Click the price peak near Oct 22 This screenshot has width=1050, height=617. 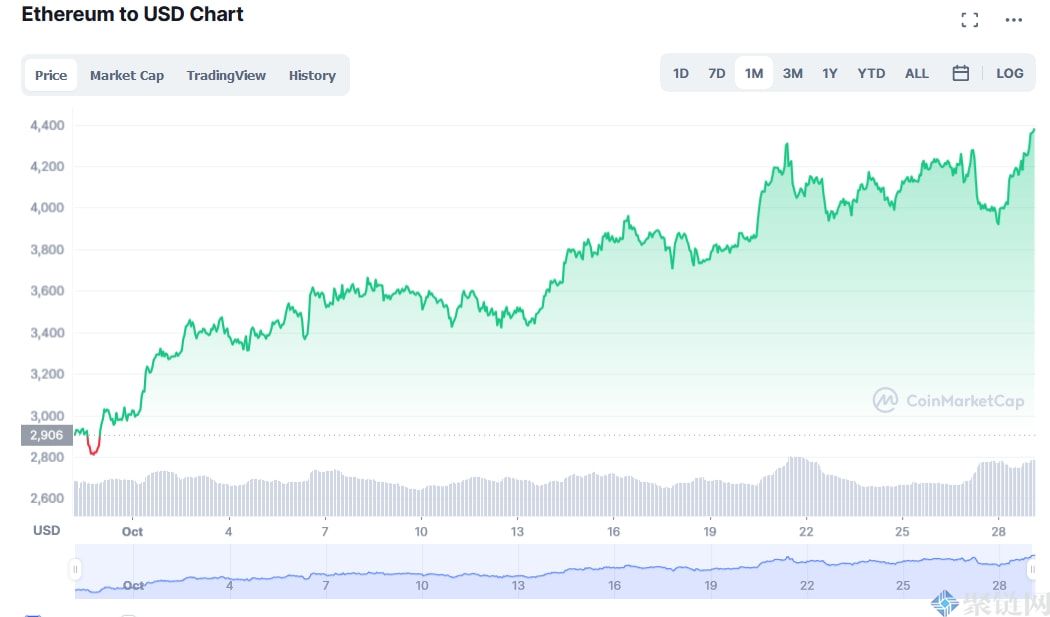tap(787, 145)
